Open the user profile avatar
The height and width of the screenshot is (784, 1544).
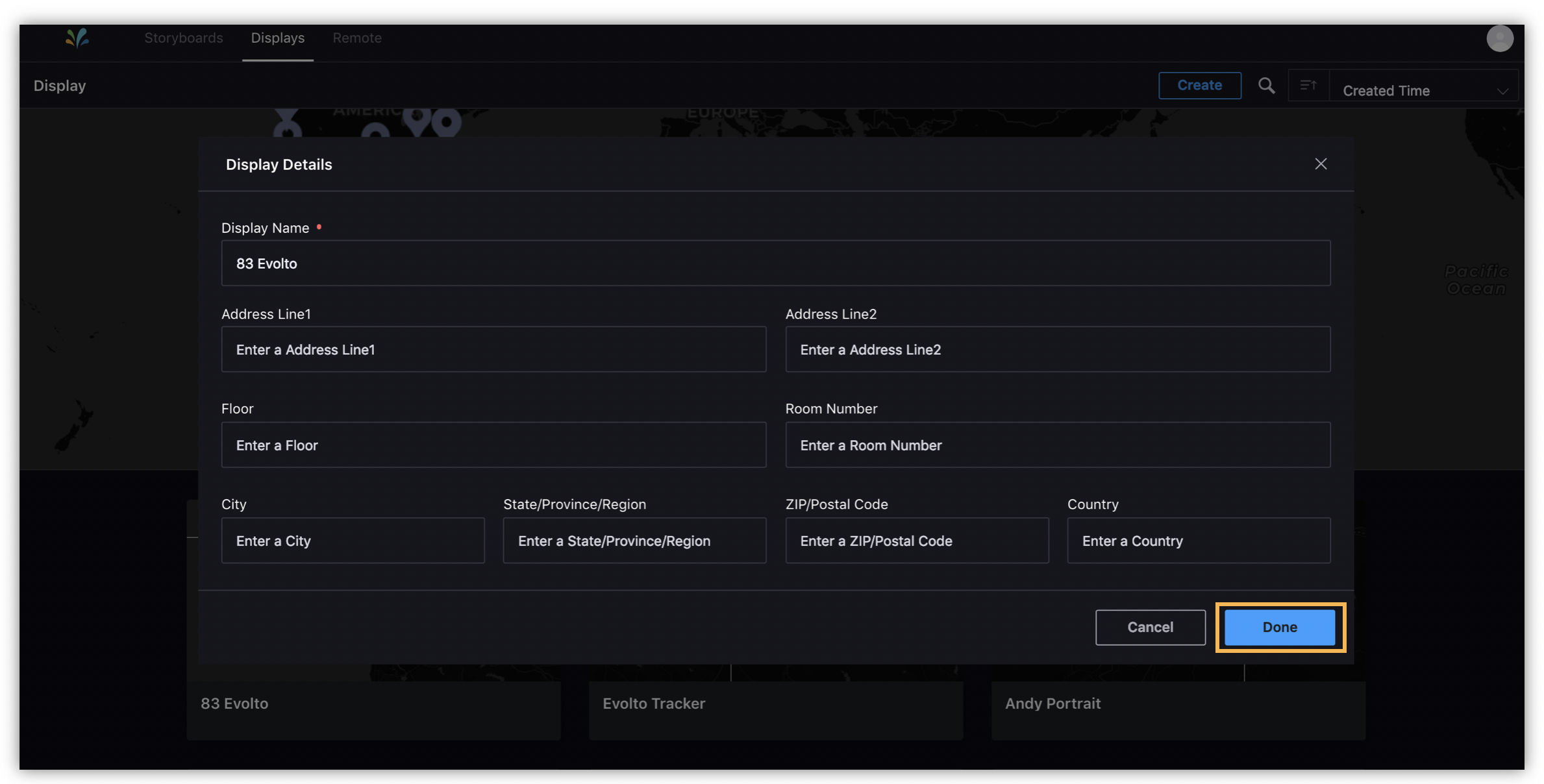(1500, 38)
